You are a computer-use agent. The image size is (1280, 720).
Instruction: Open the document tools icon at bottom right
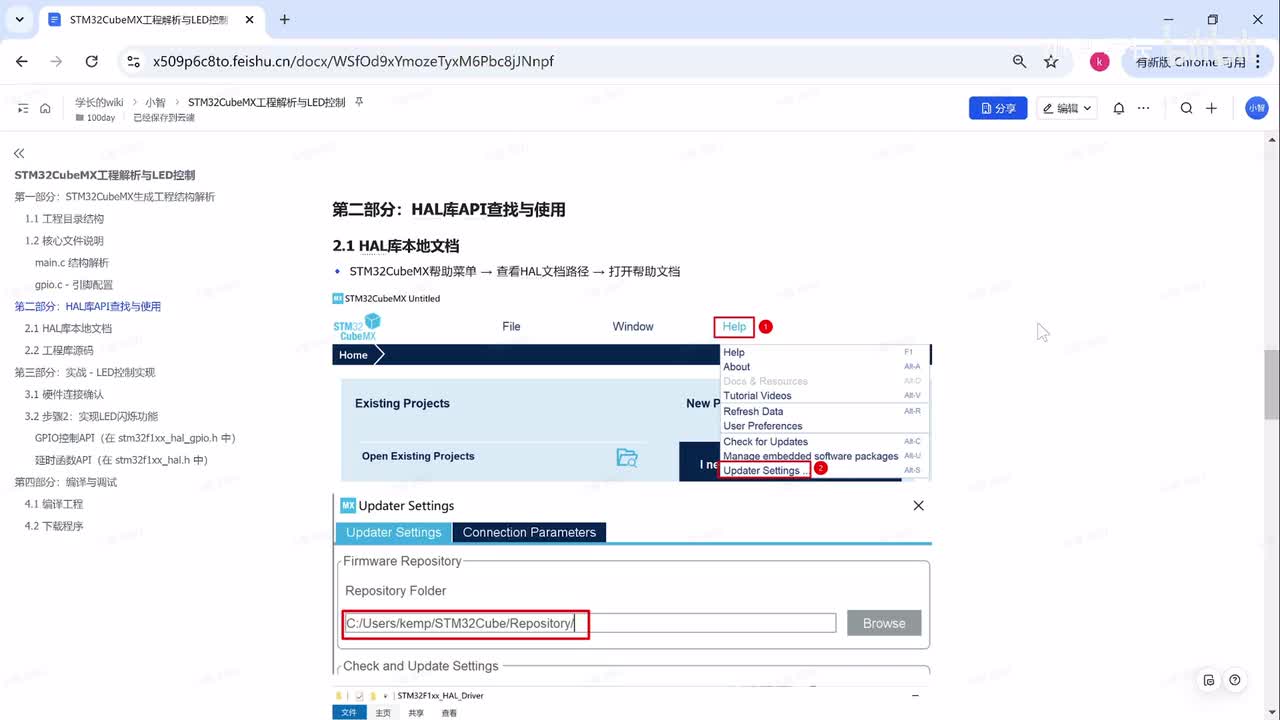1209,680
